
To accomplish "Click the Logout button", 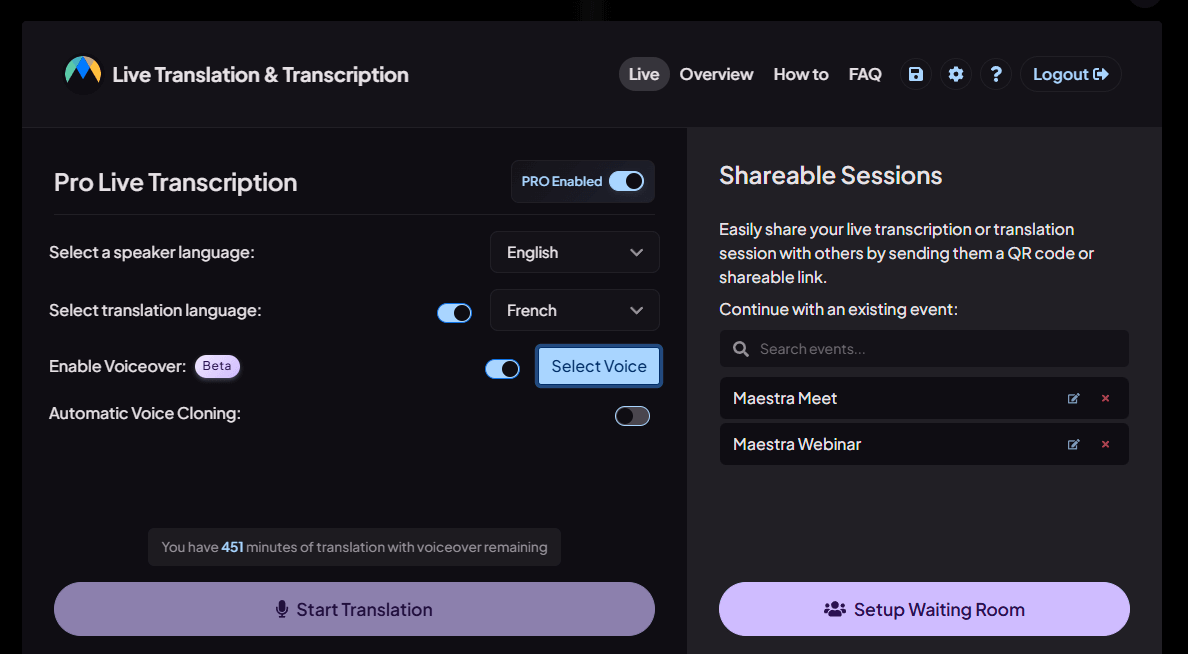I will pos(1071,74).
